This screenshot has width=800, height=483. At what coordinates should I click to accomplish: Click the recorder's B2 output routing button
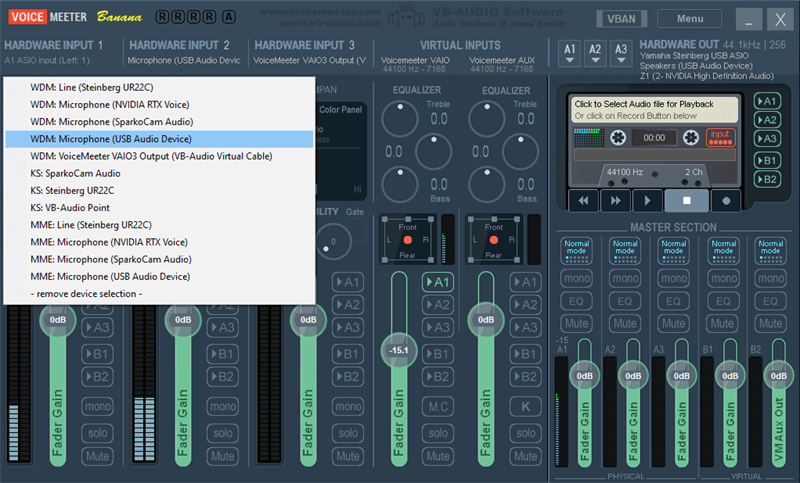767,179
